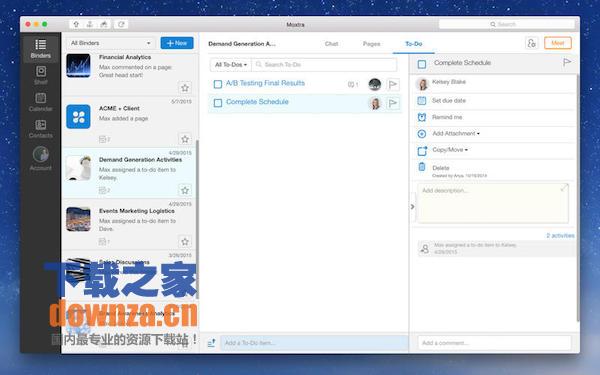Screen dimensions: 600x375
Task: Click the New binder button
Action: (177, 43)
